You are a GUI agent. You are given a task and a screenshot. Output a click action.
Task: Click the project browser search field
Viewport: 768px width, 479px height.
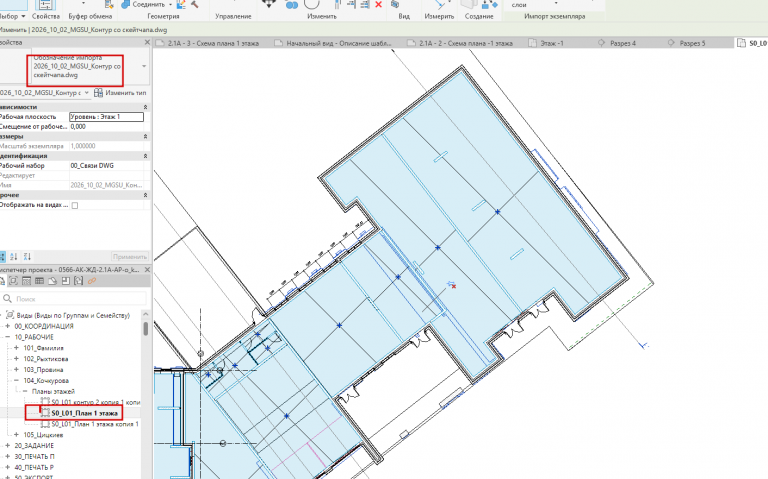click(75, 298)
